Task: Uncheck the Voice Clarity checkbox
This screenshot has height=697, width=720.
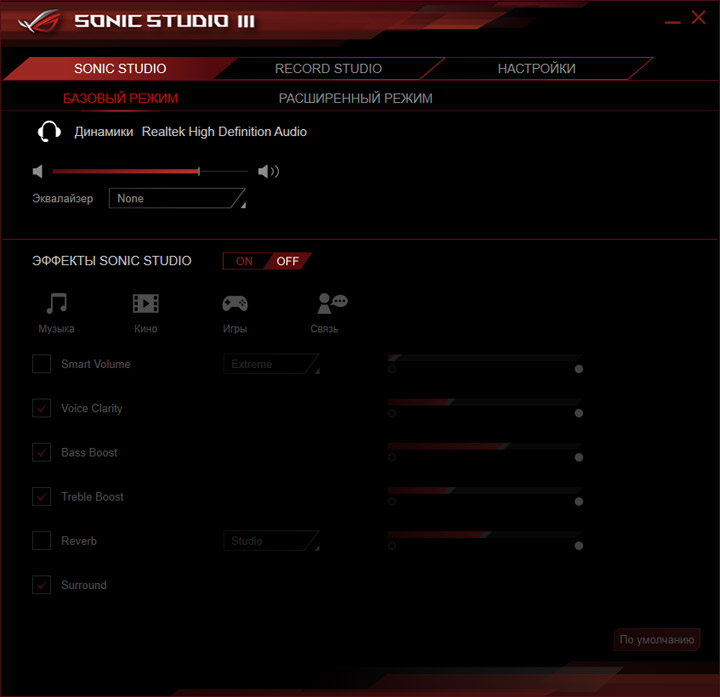Action: point(41,408)
